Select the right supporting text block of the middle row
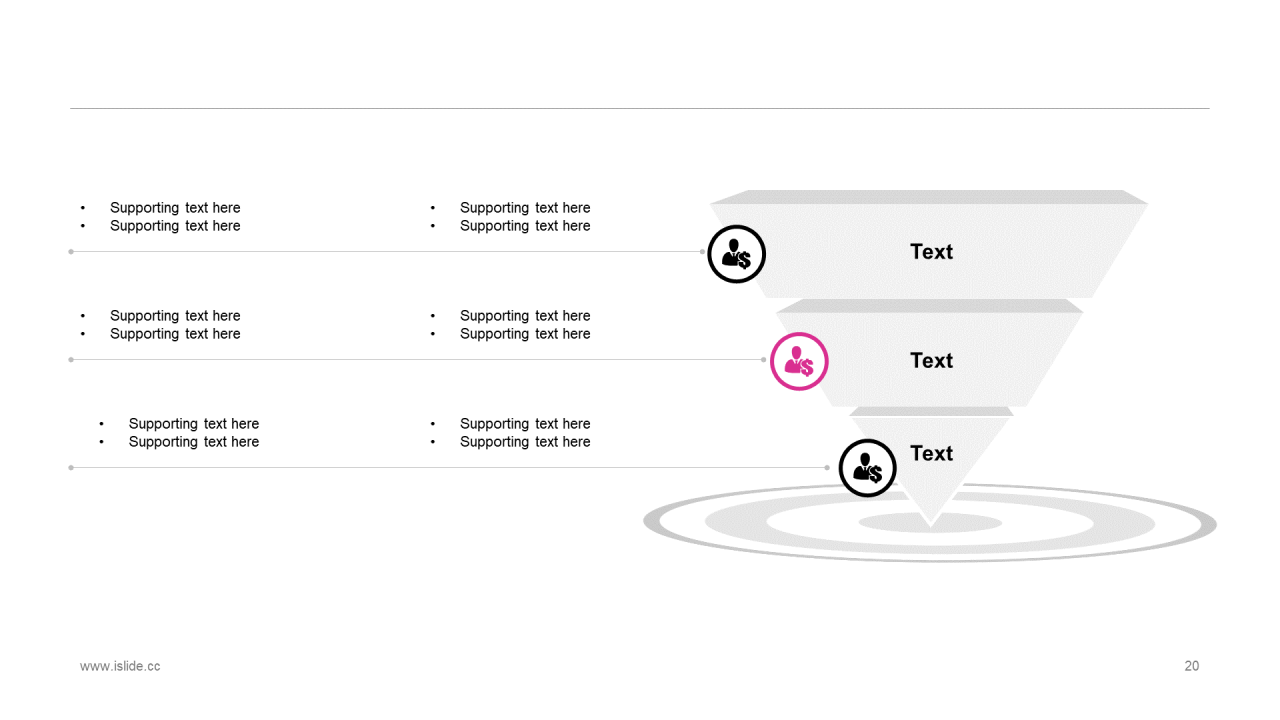The height and width of the screenshot is (720, 1280). [x=525, y=325]
